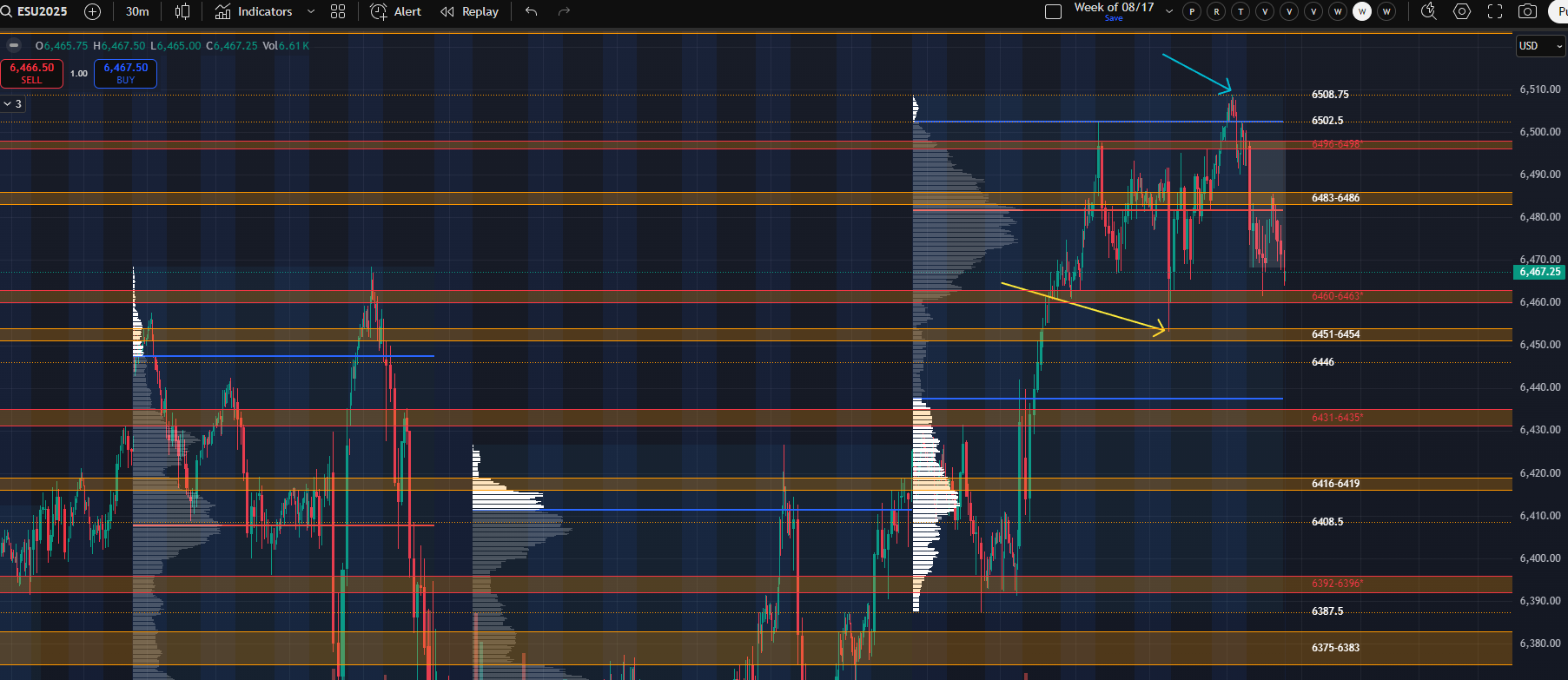
Task: Select the 6416-6419 zone label
Action: (x=1335, y=484)
